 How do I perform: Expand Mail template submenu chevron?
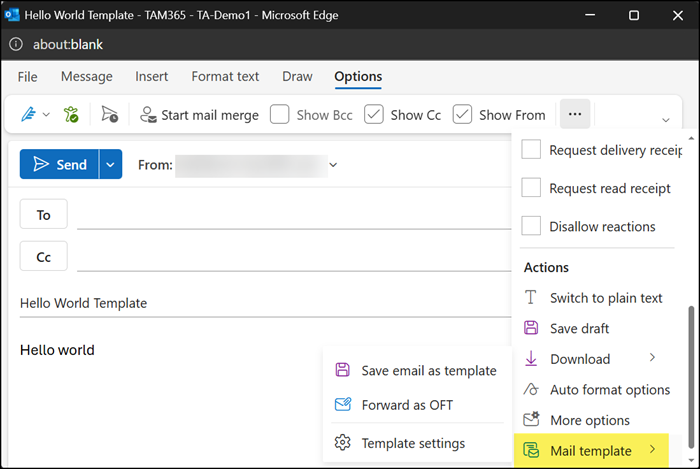[652, 449]
